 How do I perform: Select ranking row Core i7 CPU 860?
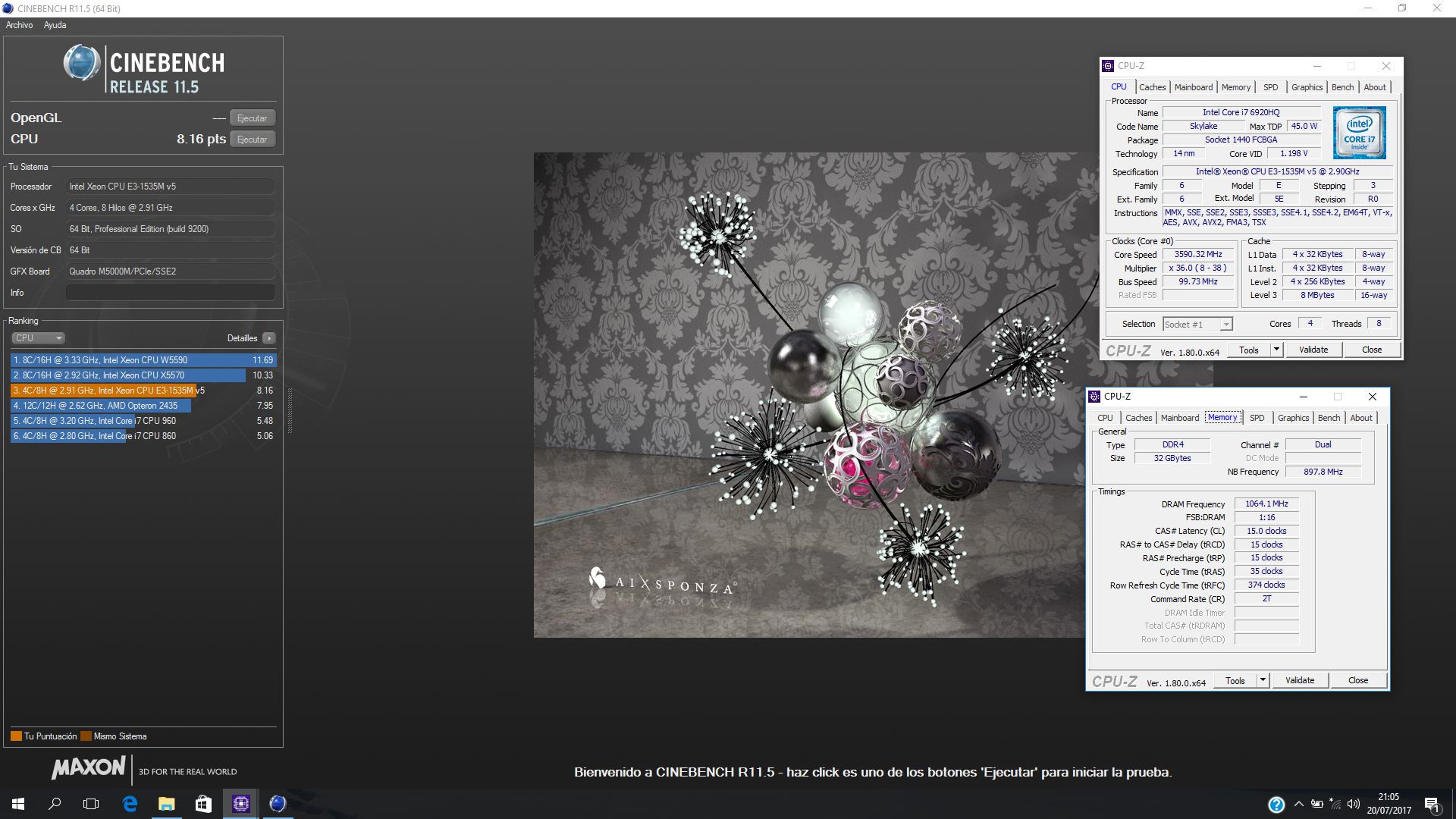coord(143,436)
